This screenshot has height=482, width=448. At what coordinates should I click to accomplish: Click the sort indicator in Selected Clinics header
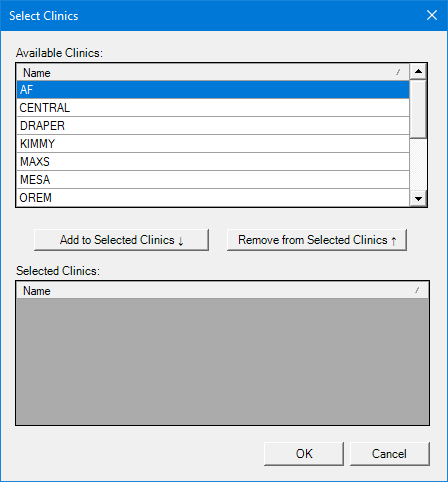click(417, 290)
